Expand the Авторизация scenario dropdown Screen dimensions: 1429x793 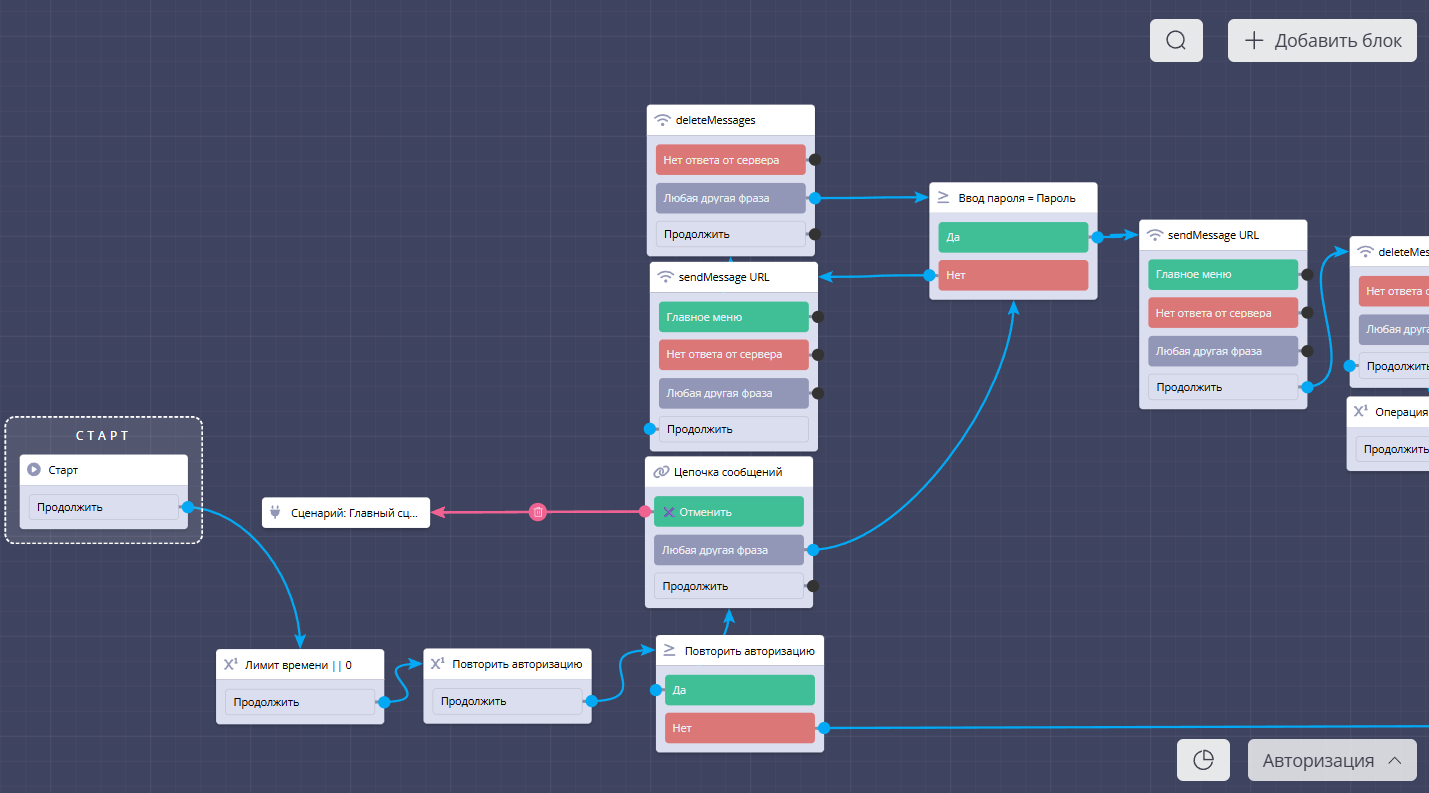click(x=1332, y=760)
